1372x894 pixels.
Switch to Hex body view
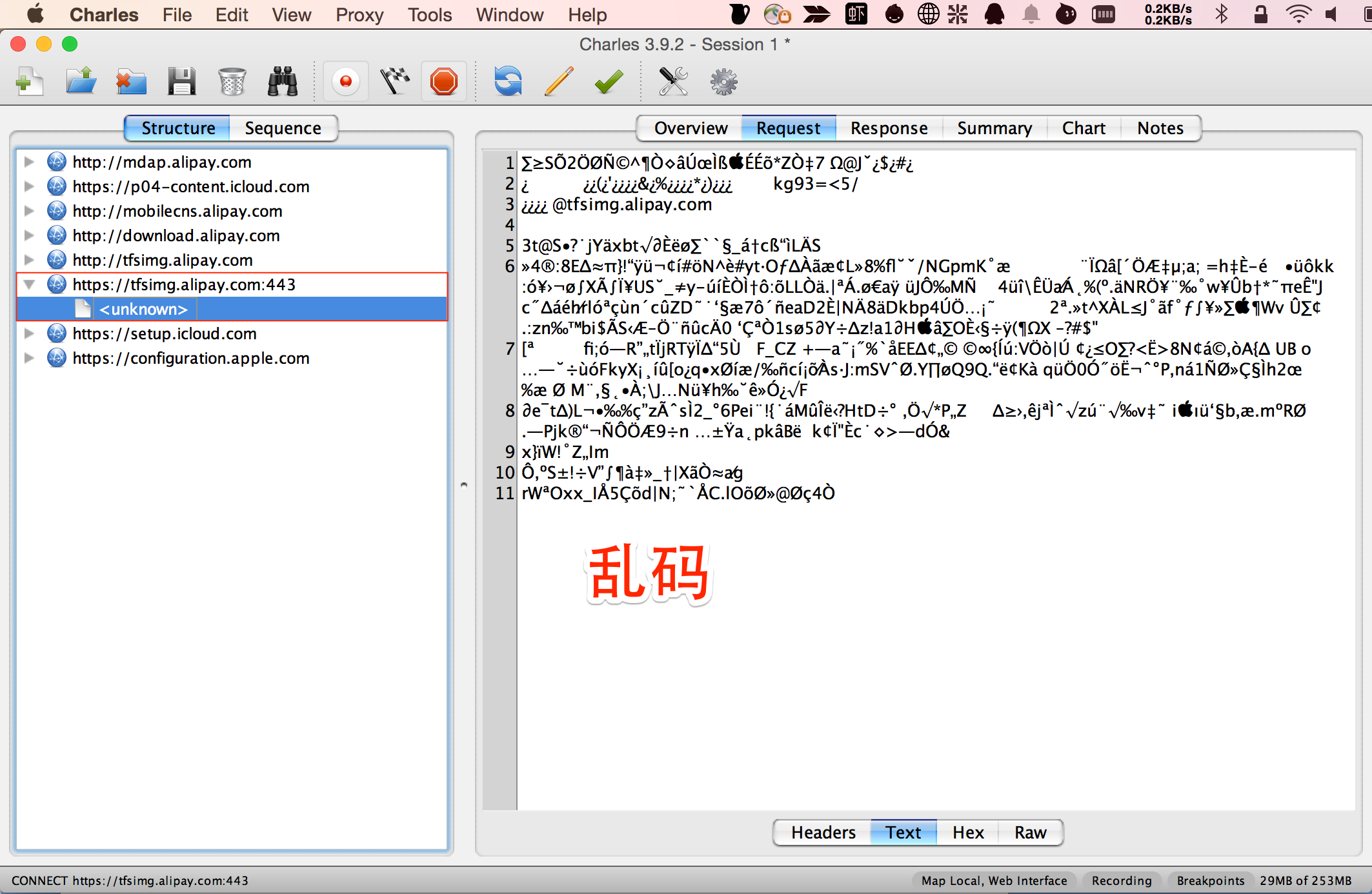(968, 832)
